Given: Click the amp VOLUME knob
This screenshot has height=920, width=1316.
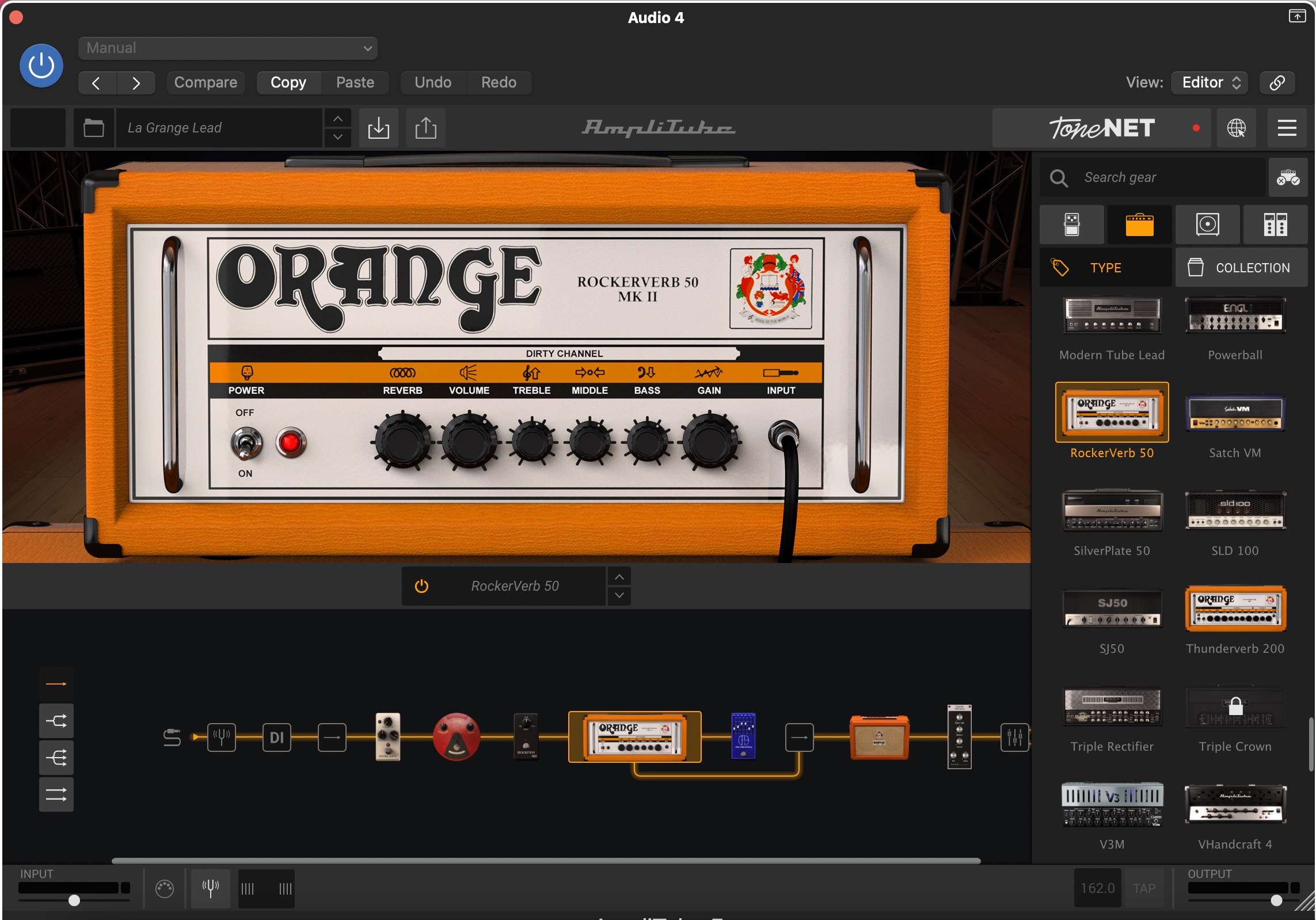Looking at the screenshot, I should pyautogui.click(x=469, y=442).
